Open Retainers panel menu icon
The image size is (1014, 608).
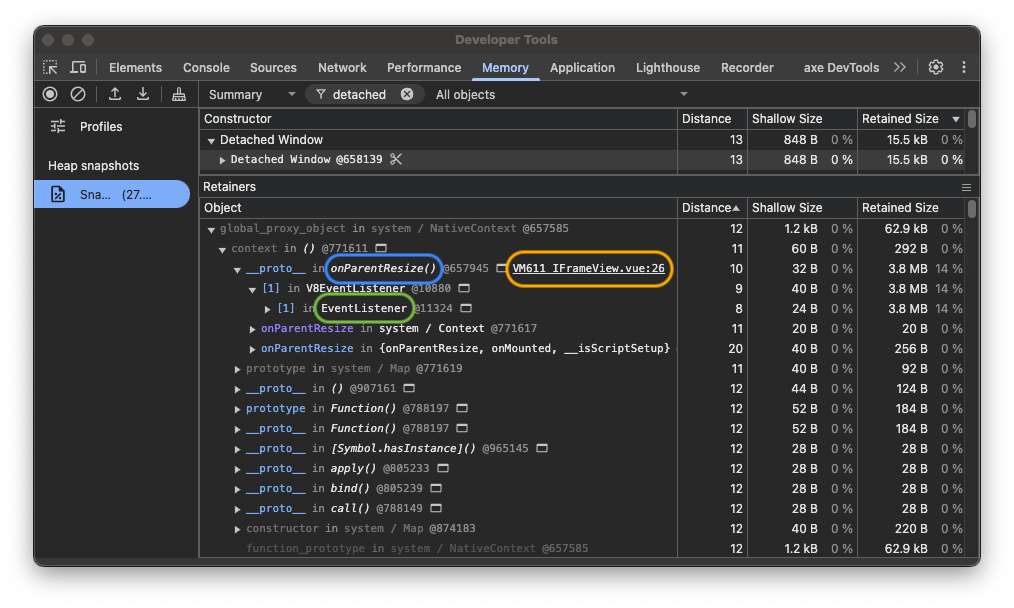click(x=966, y=187)
